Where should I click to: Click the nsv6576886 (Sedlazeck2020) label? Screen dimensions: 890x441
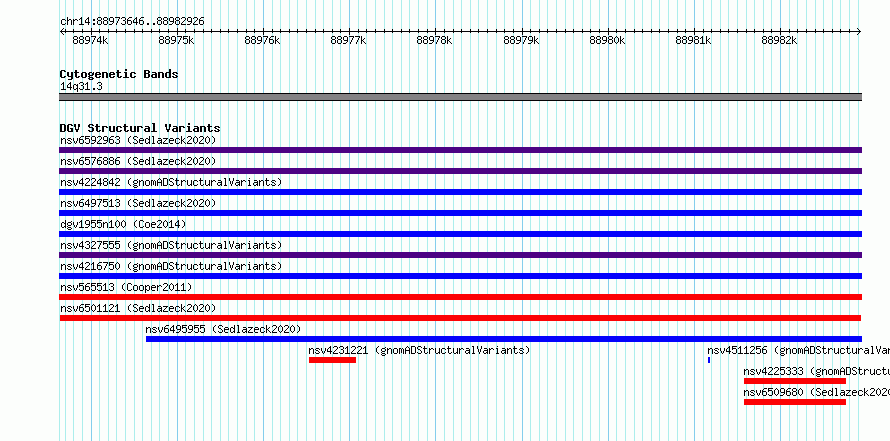(x=138, y=161)
